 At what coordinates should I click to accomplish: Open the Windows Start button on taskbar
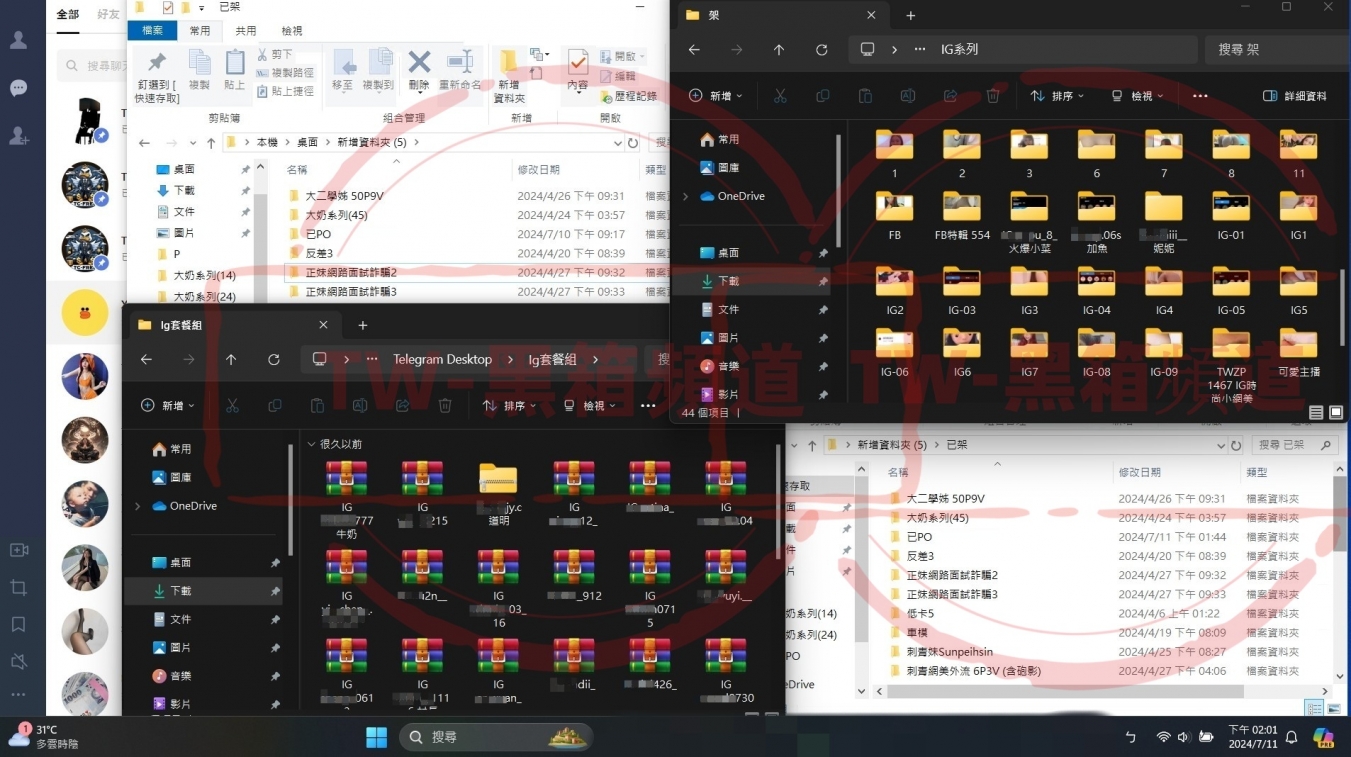(376, 738)
